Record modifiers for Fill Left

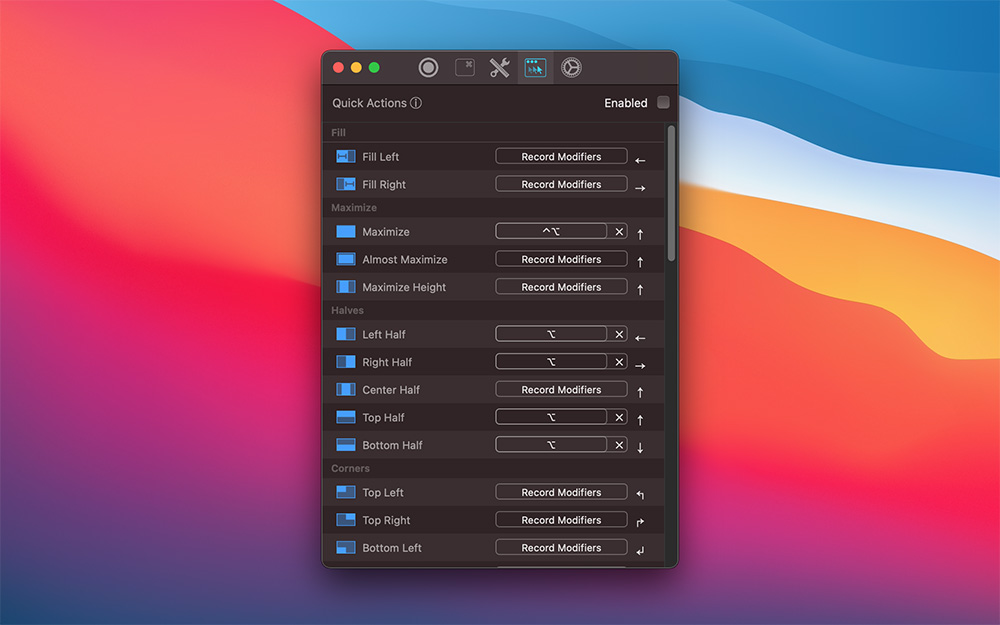561,156
